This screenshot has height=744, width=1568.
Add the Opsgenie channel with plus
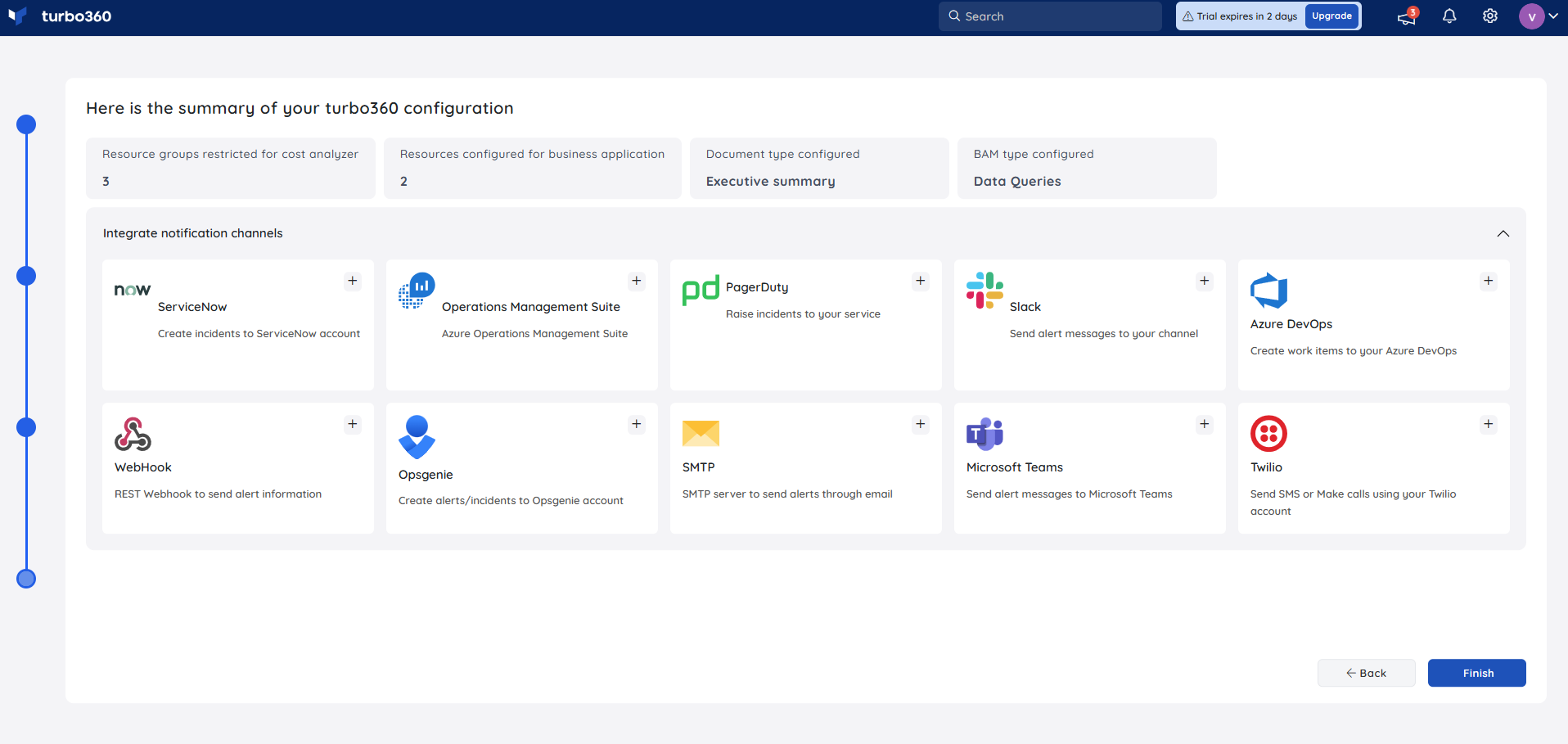coord(637,424)
